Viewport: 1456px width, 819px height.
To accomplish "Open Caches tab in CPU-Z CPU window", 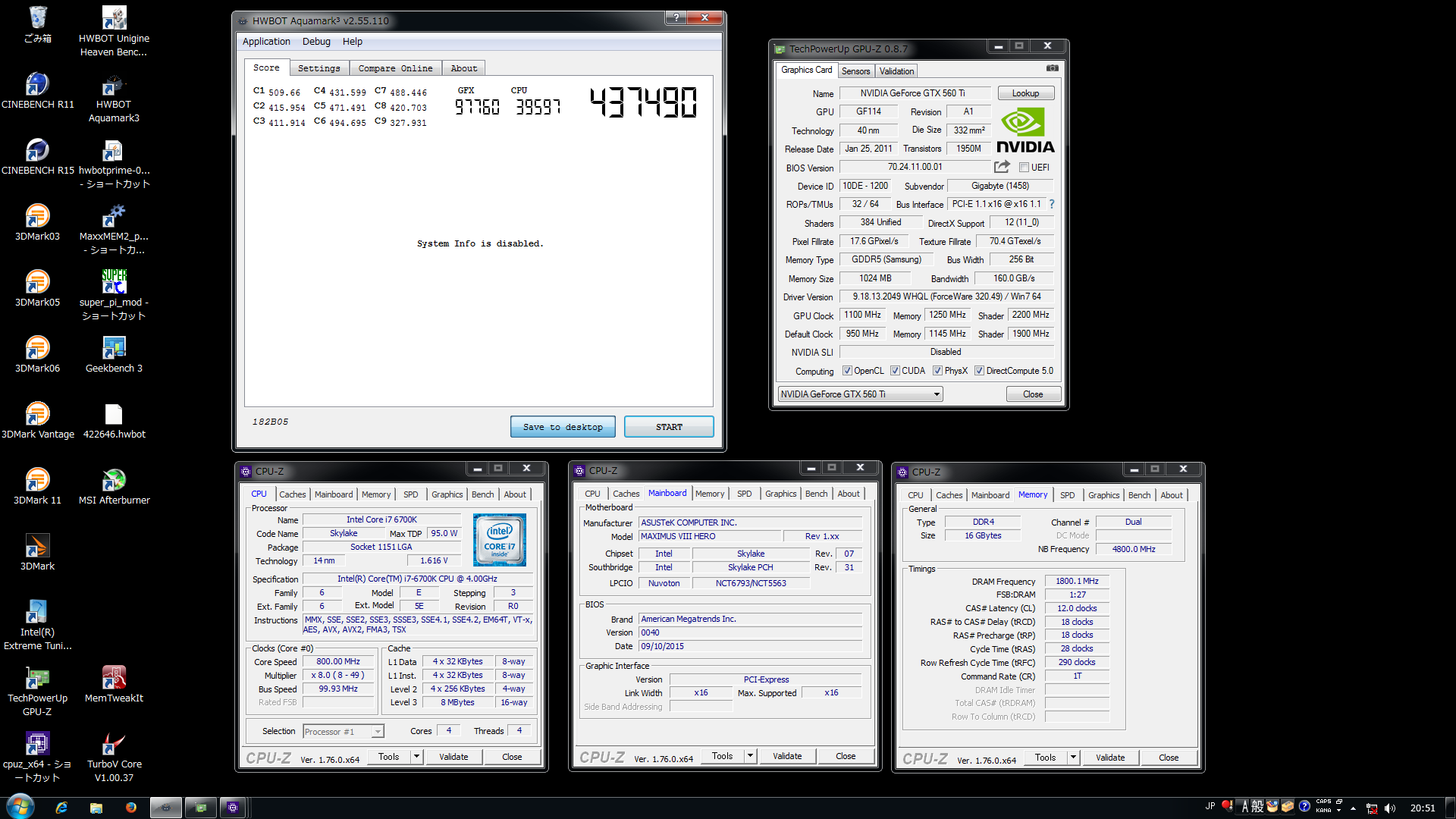I will coord(293,494).
